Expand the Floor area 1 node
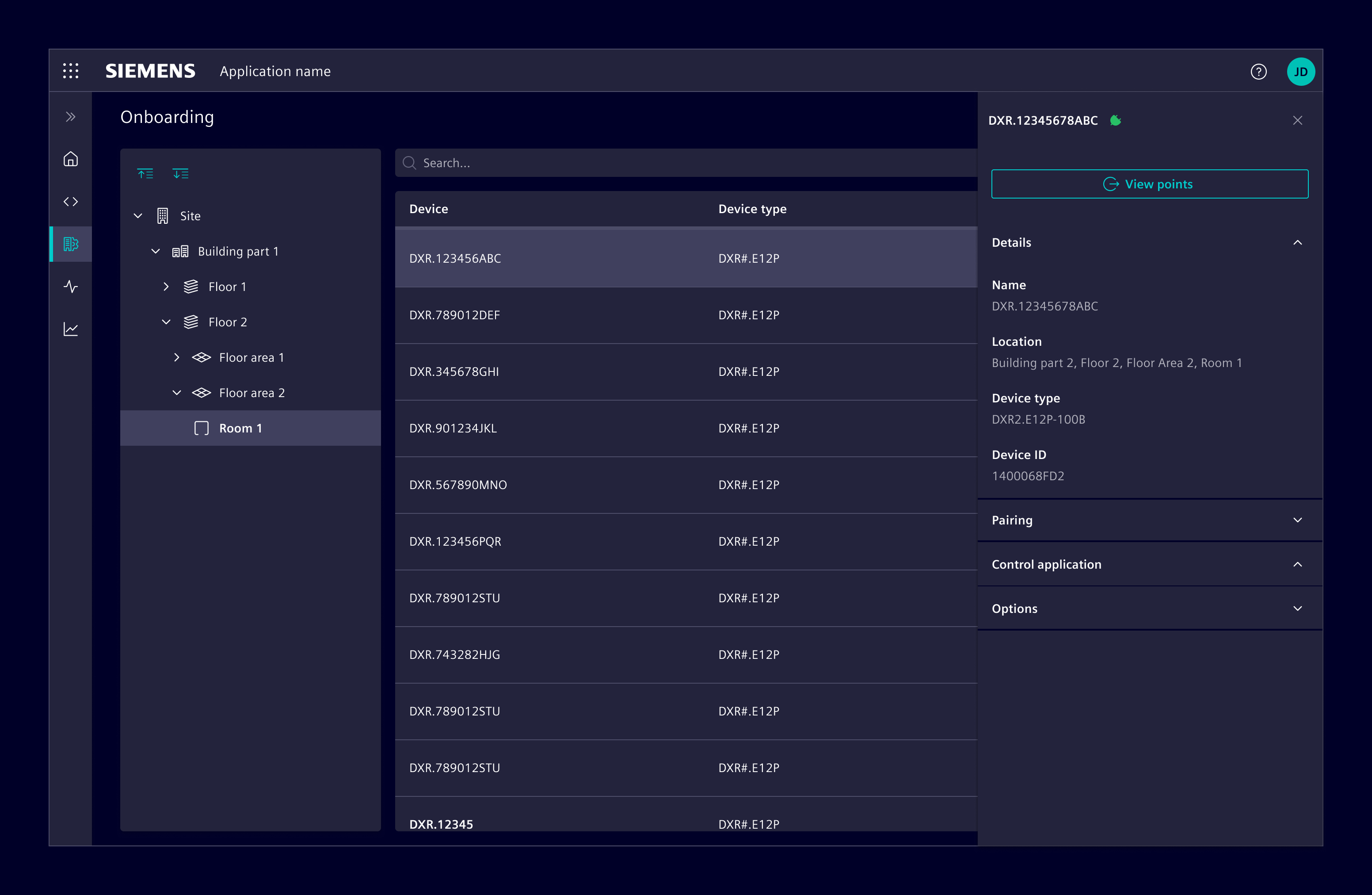1372x895 pixels. click(x=176, y=358)
